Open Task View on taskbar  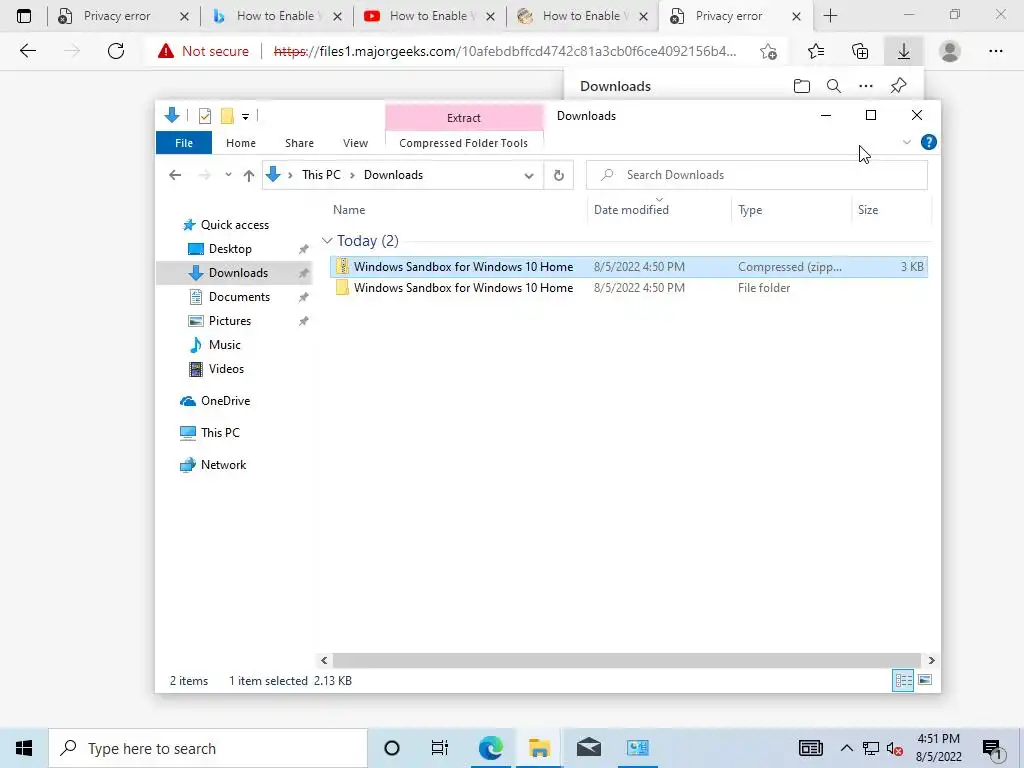tap(440, 748)
